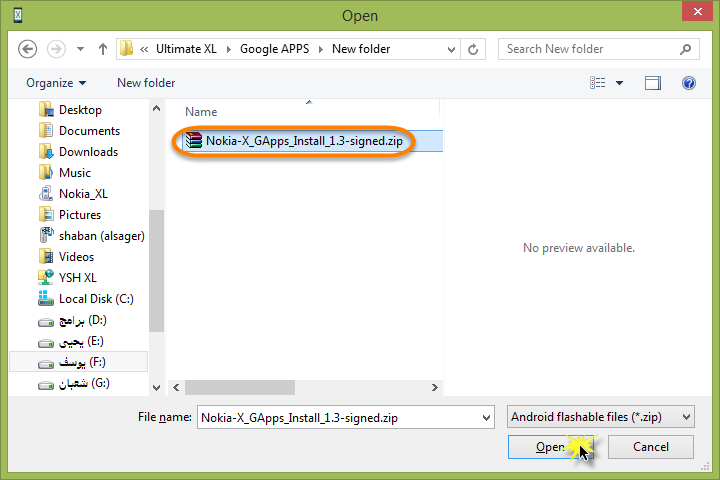Click the WinRAR zip file icon
This screenshot has height=480, width=720.
click(194, 141)
